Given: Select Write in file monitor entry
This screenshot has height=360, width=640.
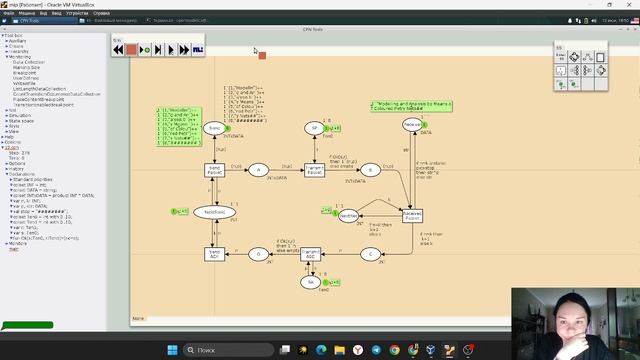Looking at the screenshot, I should 24,83.
